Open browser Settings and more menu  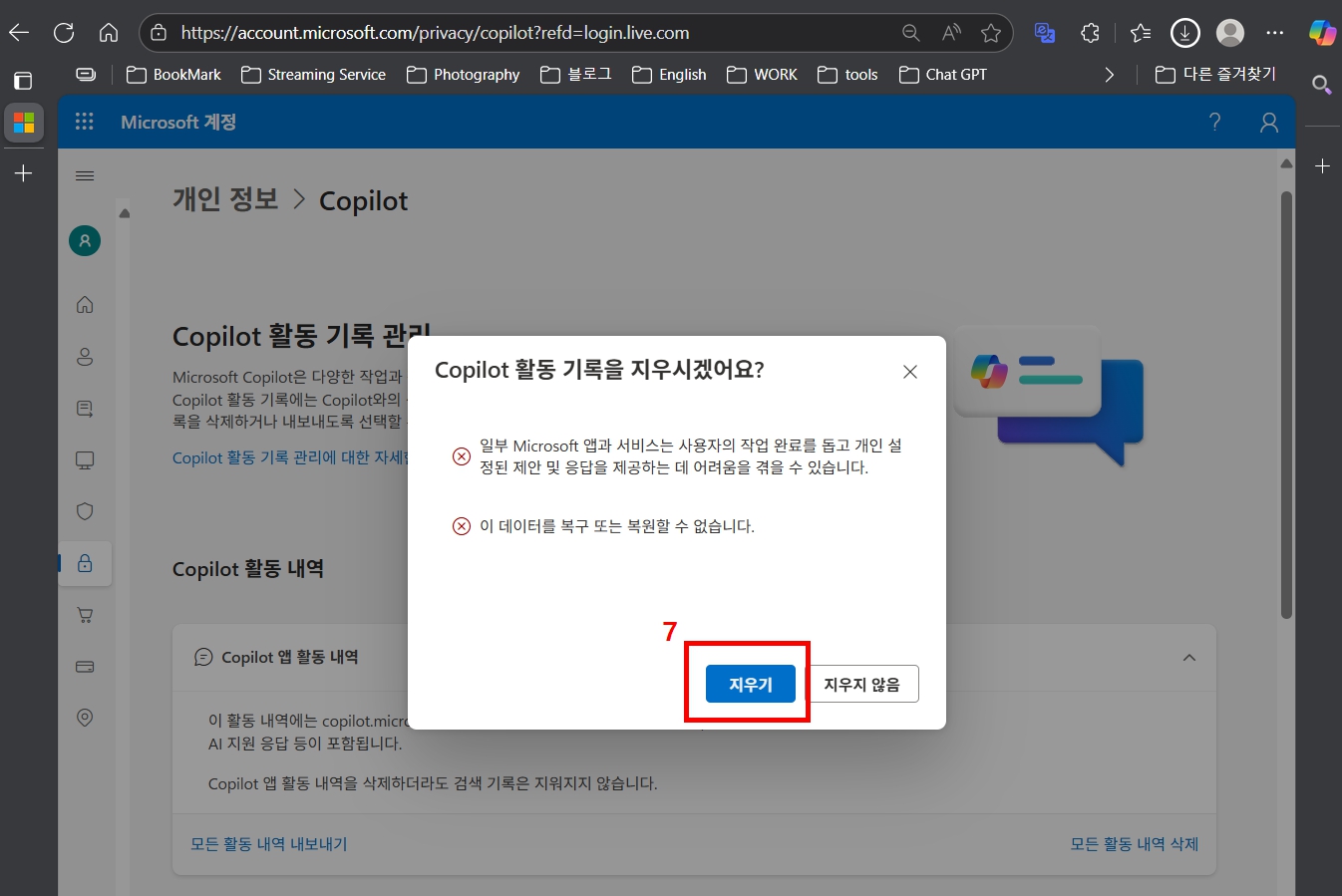click(x=1275, y=33)
